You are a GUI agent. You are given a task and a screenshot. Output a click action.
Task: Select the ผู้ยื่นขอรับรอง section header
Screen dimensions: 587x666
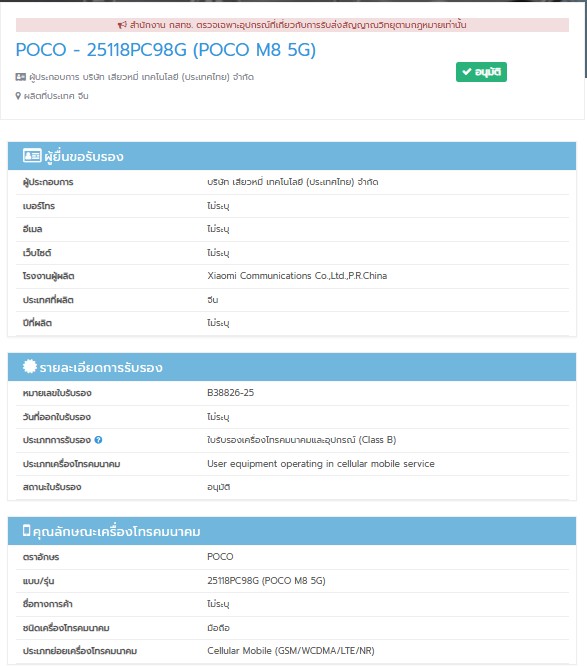(292, 156)
